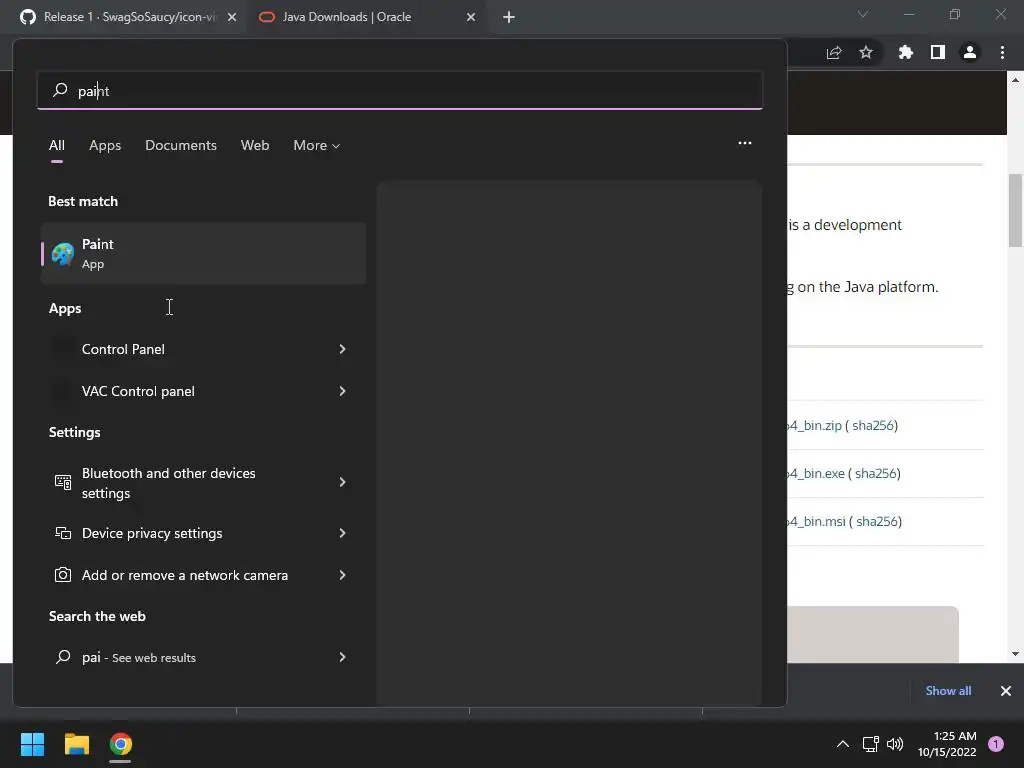The width and height of the screenshot is (1024, 768).
Task: Open the notification badge in taskbar
Action: [x=995, y=744]
